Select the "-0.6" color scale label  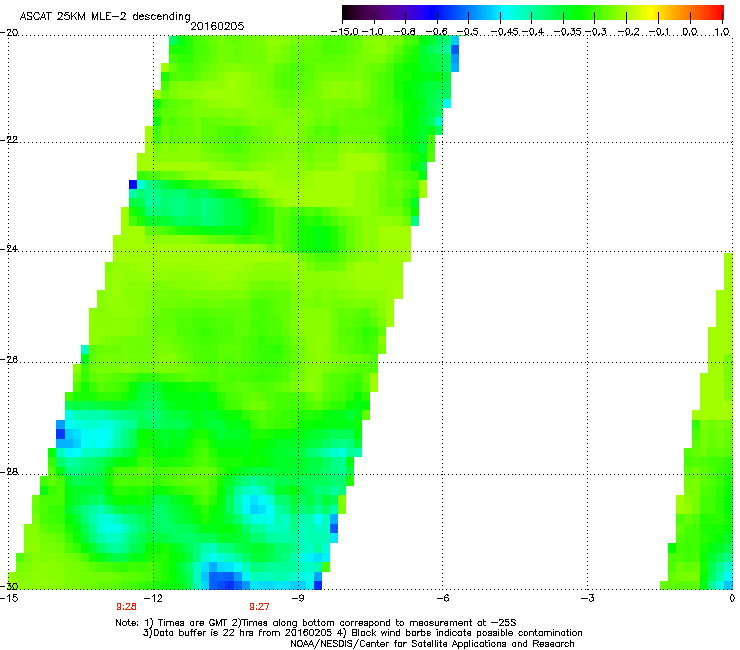436,32
